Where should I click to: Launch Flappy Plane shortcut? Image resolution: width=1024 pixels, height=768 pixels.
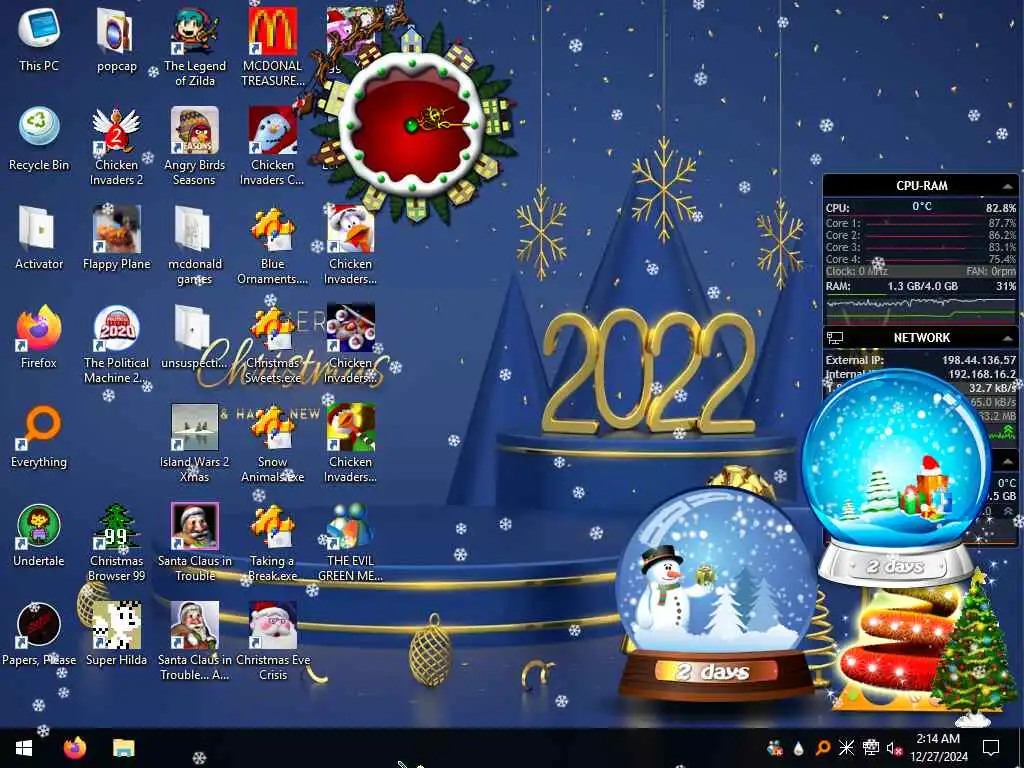(x=116, y=237)
